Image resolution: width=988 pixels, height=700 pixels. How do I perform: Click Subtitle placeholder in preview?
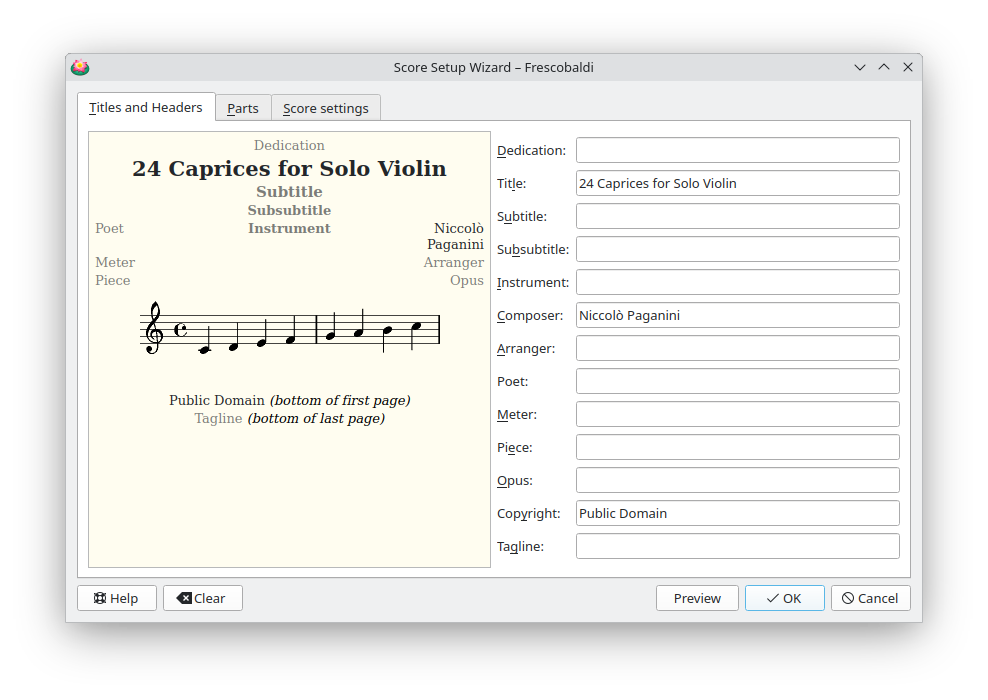click(289, 192)
